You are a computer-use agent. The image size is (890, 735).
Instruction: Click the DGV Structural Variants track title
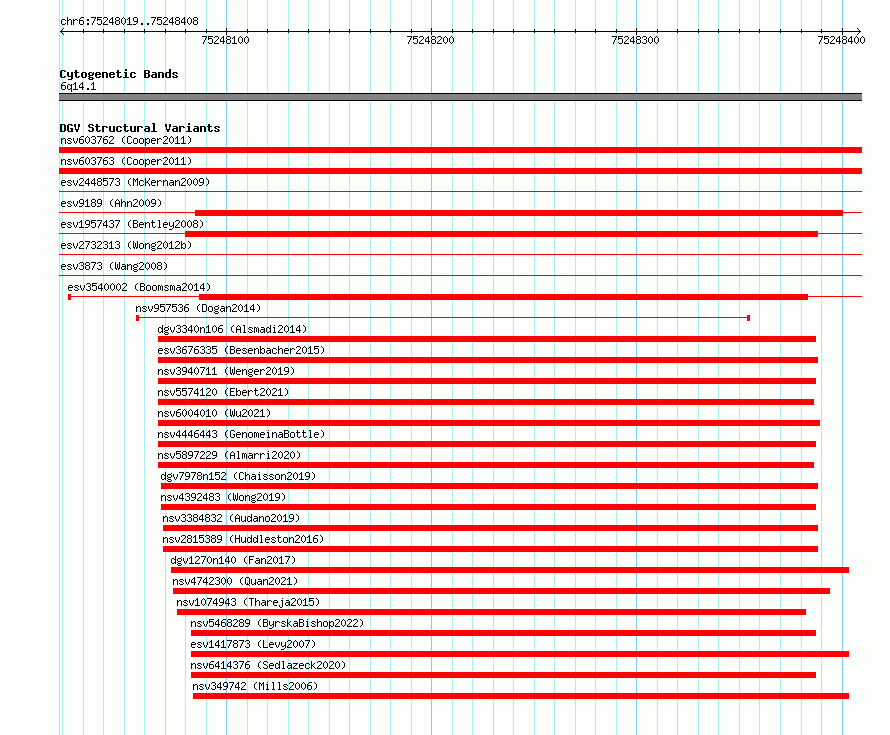(140, 128)
